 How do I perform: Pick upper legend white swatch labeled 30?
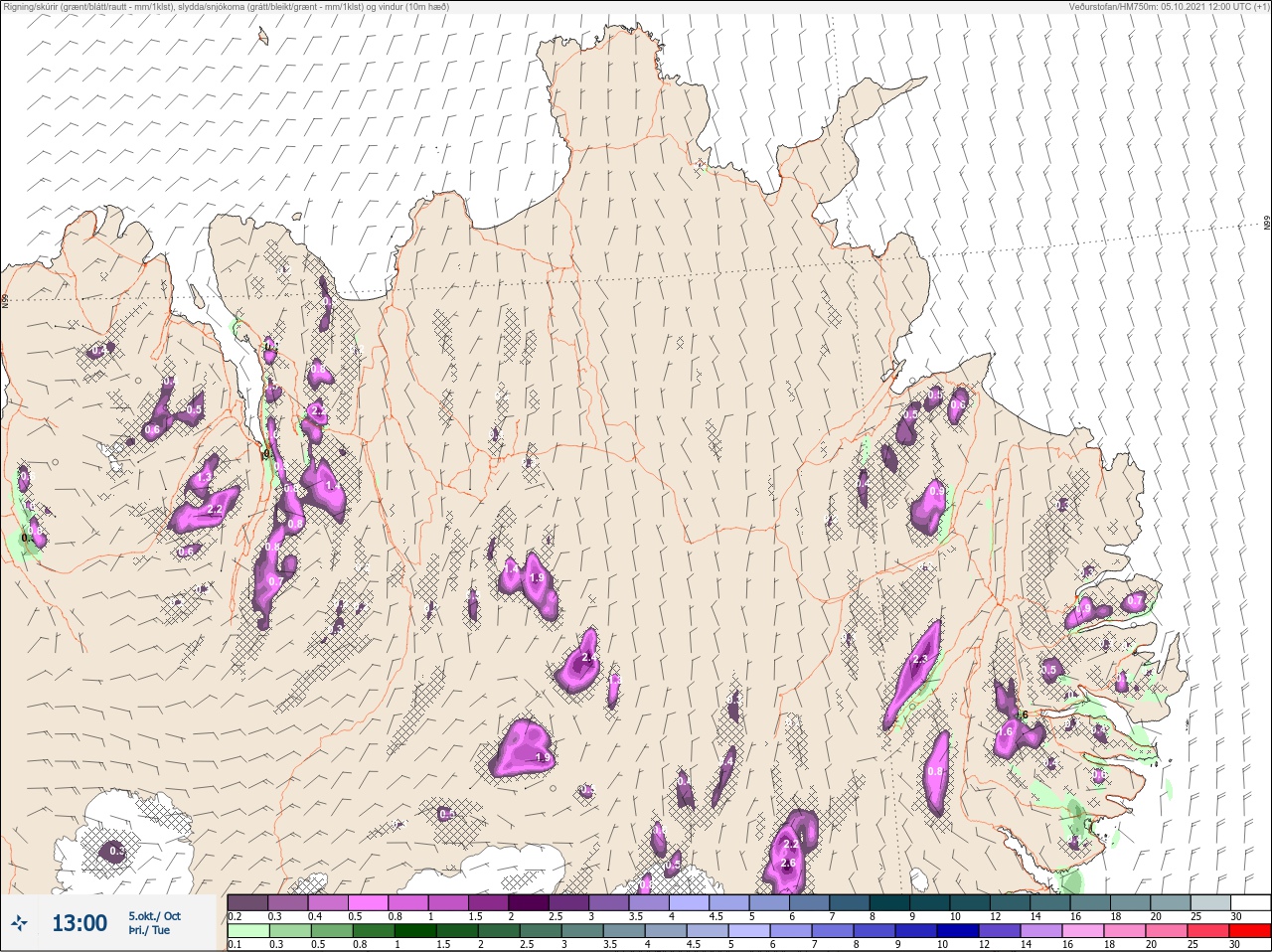[x=1250, y=902]
